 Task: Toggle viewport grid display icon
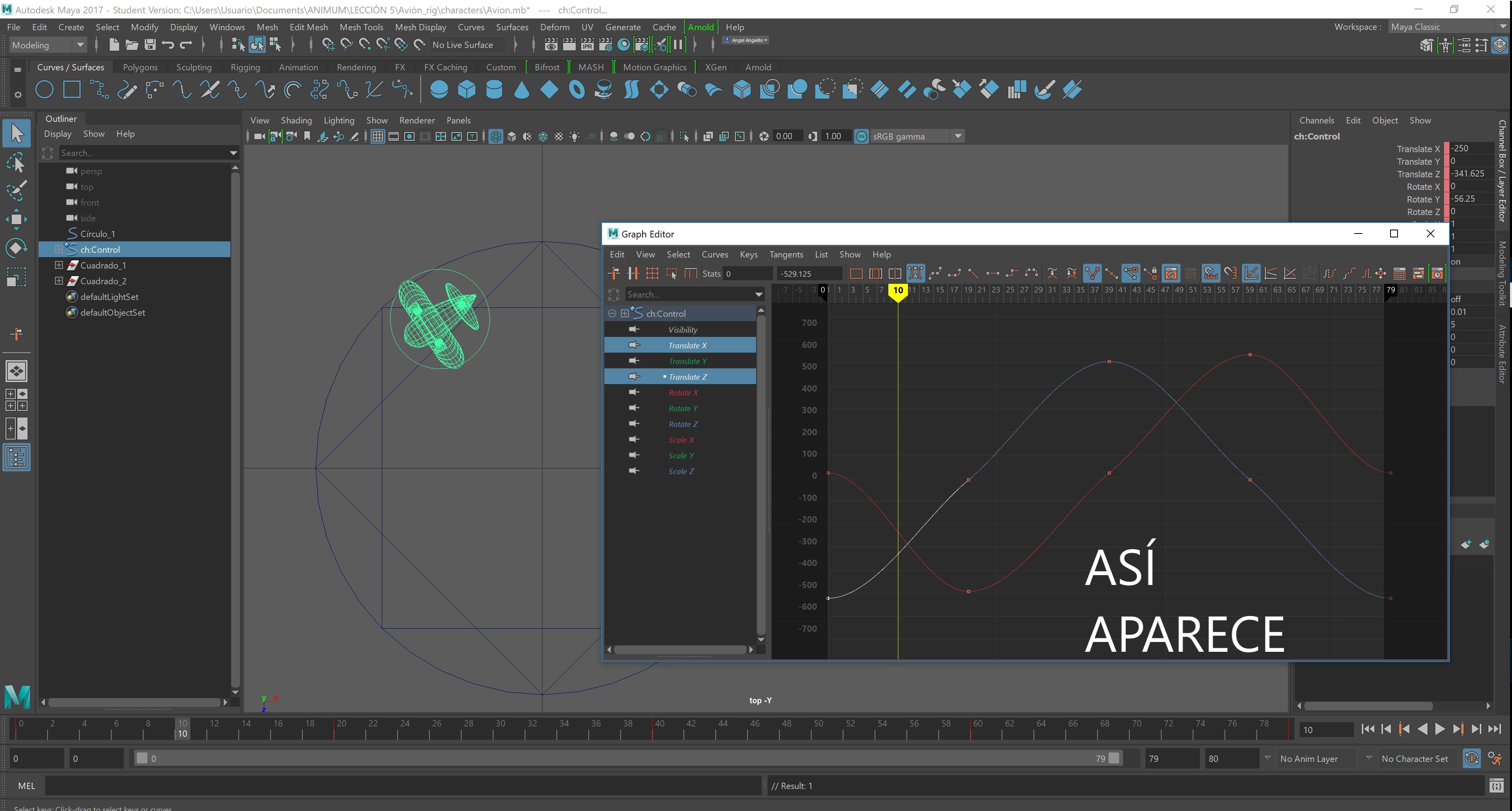pyautogui.click(x=378, y=137)
